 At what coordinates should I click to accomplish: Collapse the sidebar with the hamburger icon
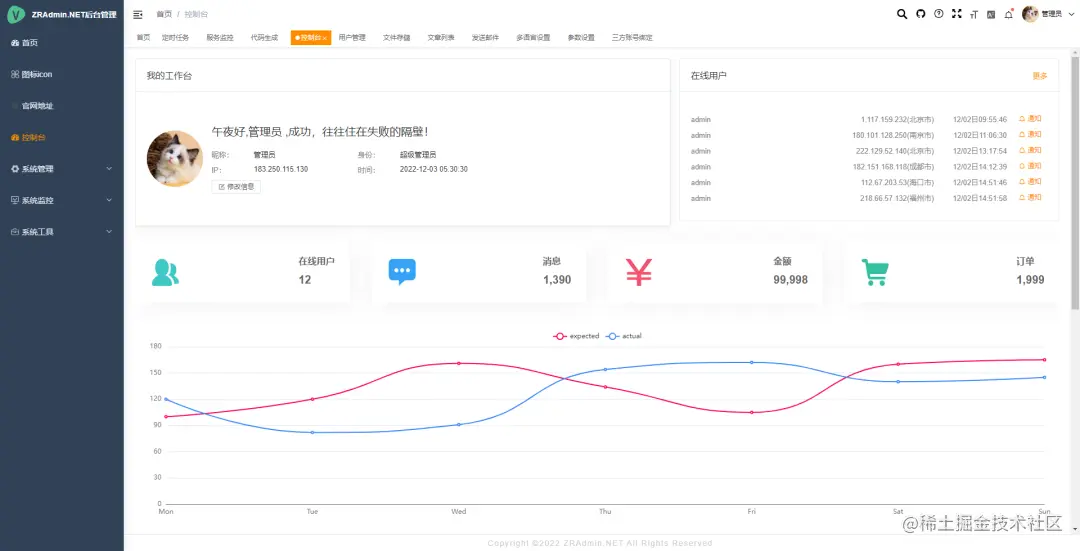tap(138, 14)
